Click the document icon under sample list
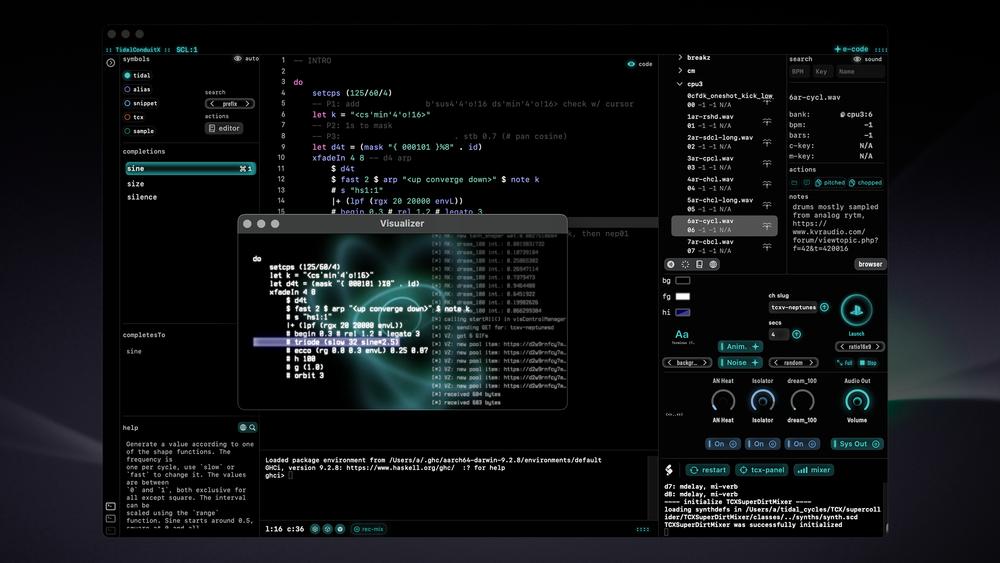1000x563 pixels. pos(699,264)
